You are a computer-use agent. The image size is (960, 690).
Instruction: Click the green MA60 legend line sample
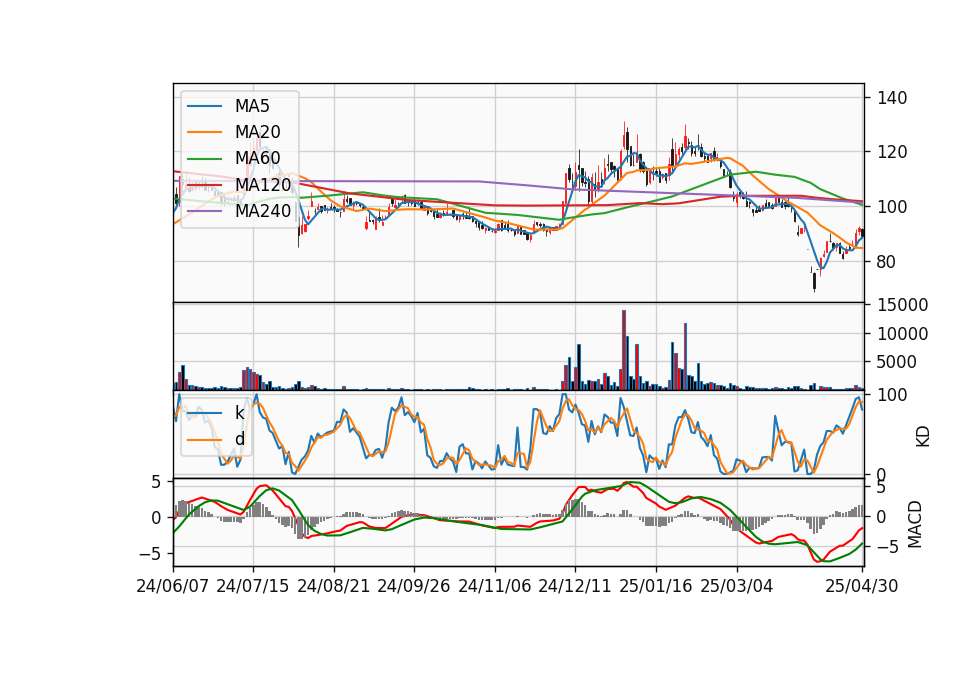click(204, 159)
